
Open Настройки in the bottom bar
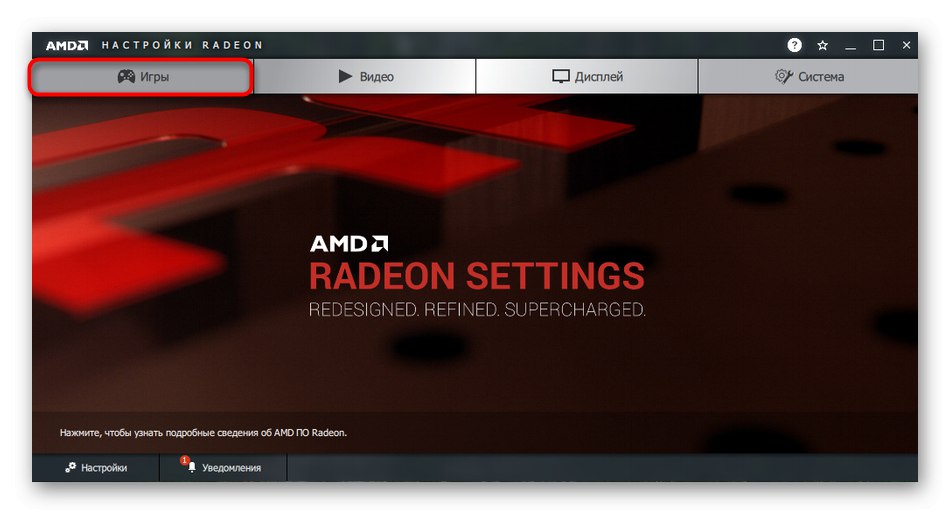[96, 467]
